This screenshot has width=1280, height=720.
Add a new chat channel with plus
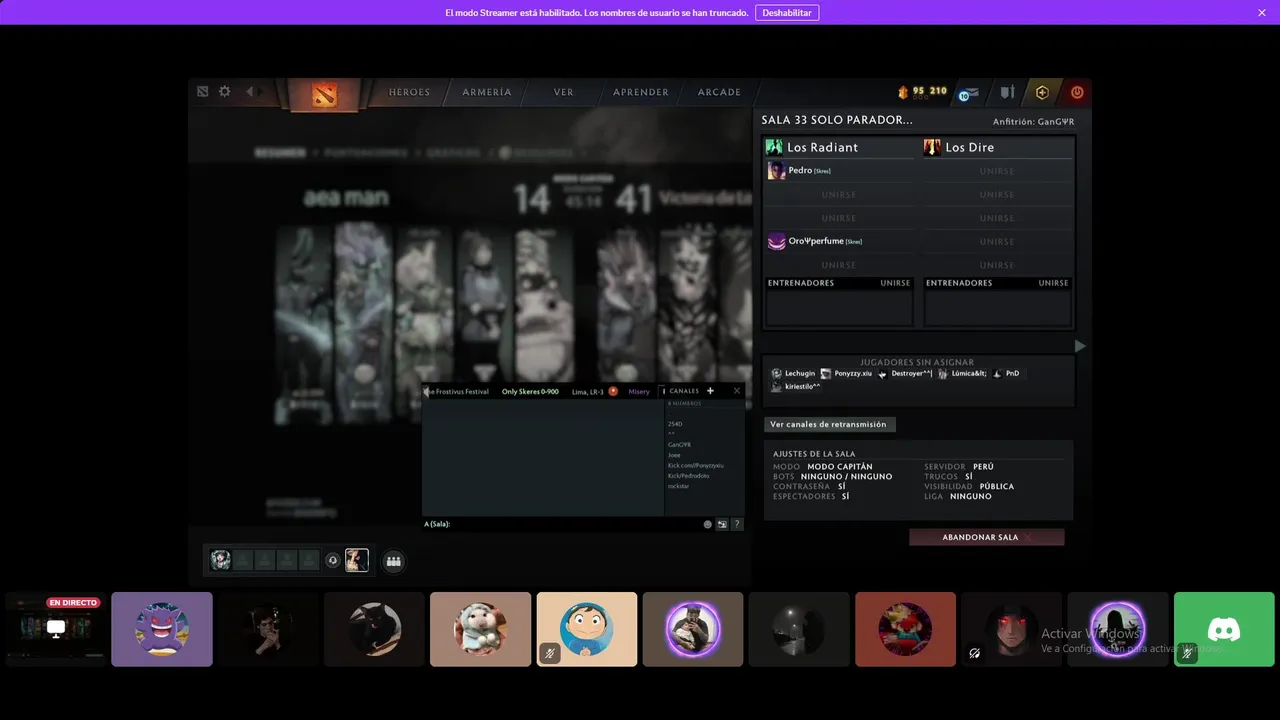coord(710,391)
